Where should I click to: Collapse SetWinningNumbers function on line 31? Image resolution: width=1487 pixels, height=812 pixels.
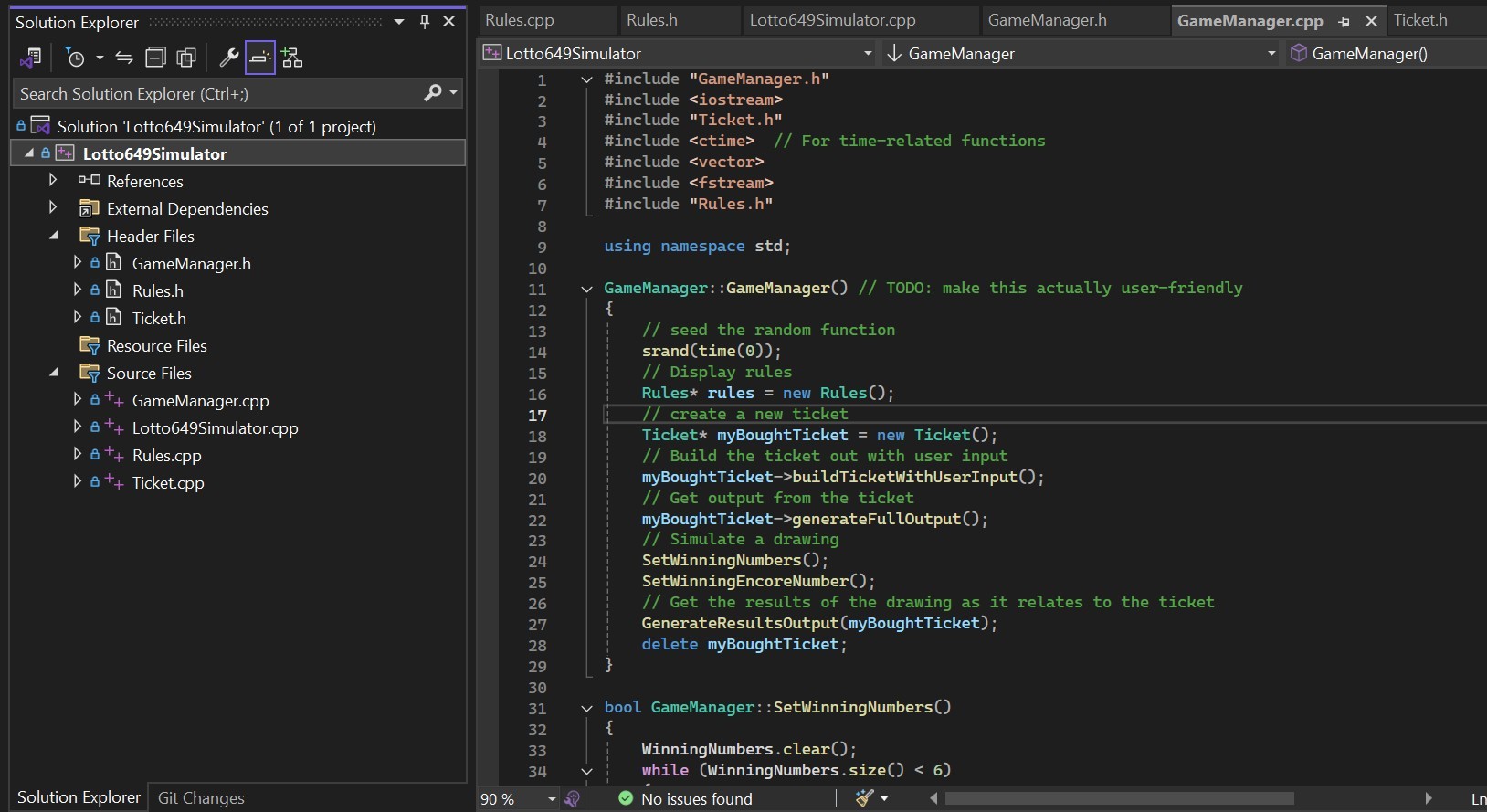pos(586,708)
